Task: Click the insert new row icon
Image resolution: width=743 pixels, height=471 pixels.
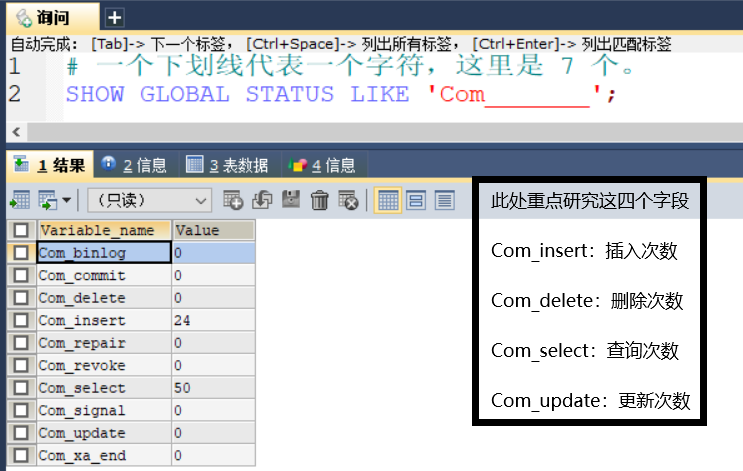Action: 233,200
